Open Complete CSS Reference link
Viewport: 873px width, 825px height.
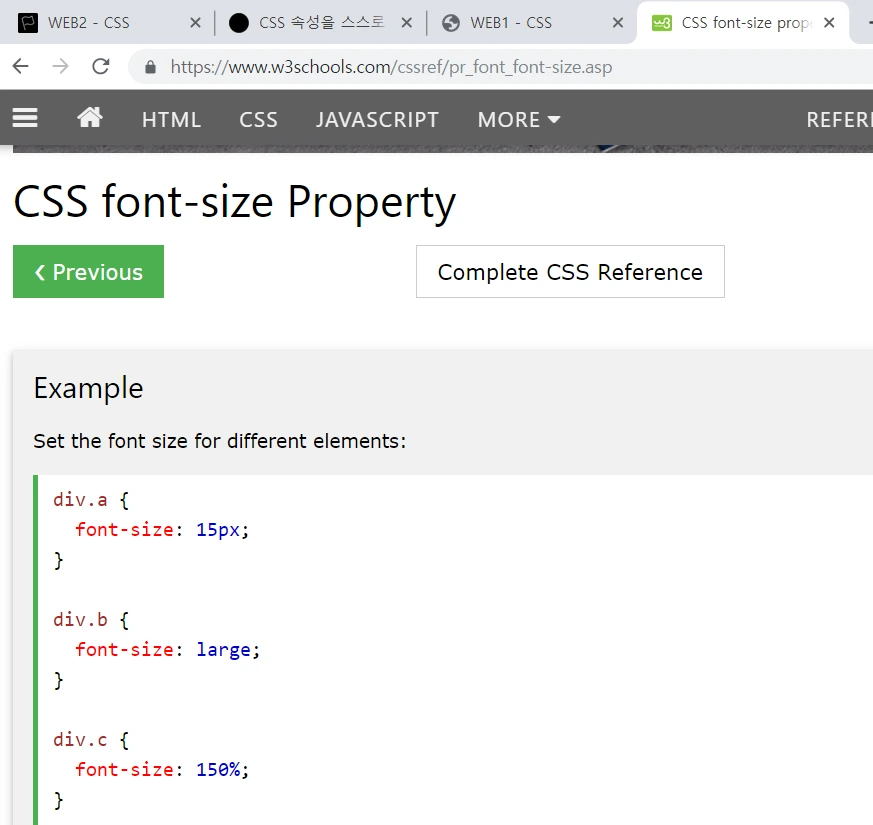(x=570, y=272)
